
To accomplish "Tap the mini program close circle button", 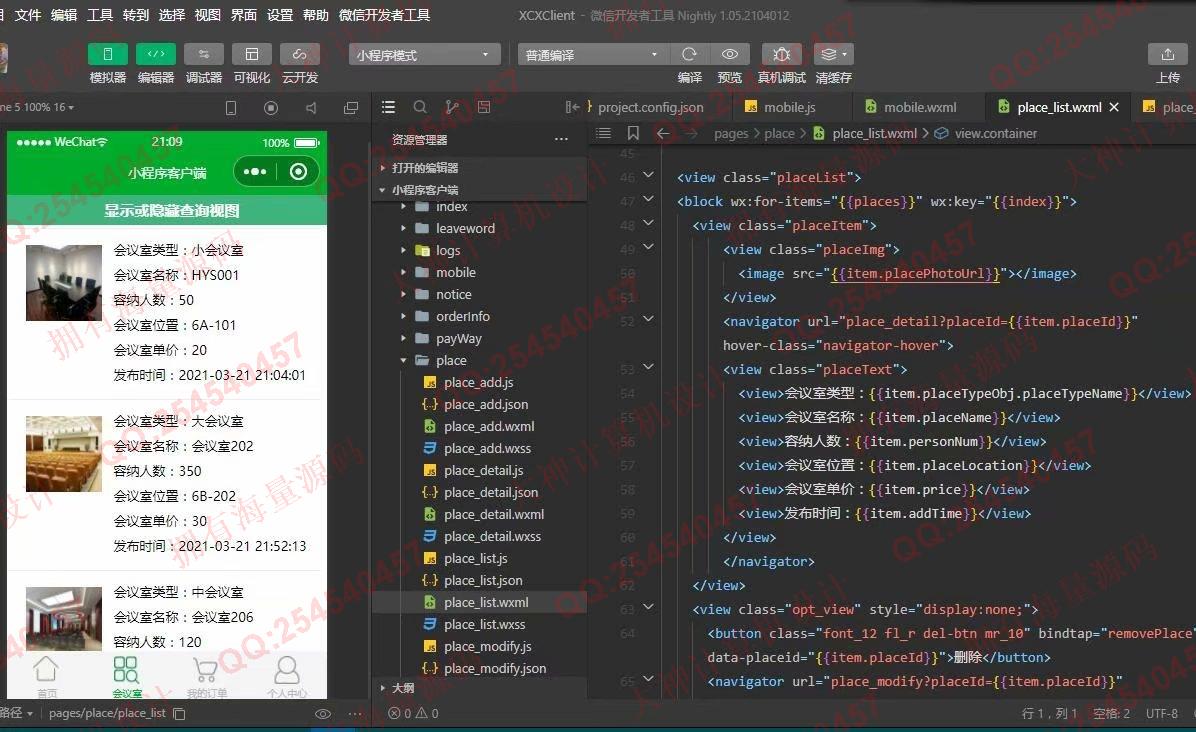I will tap(298, 172).
